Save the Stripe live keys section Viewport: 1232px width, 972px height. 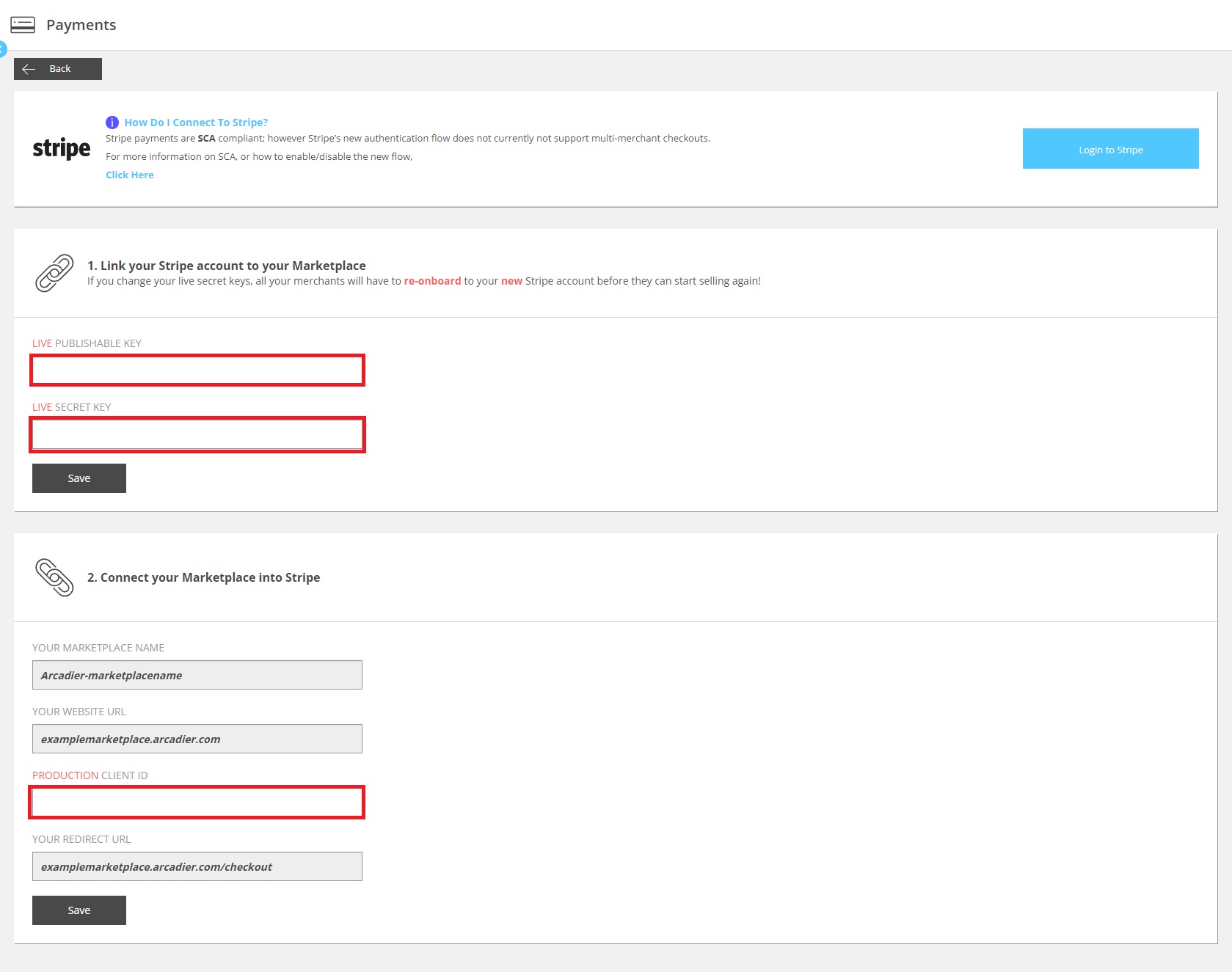click(x=79, y=478)
